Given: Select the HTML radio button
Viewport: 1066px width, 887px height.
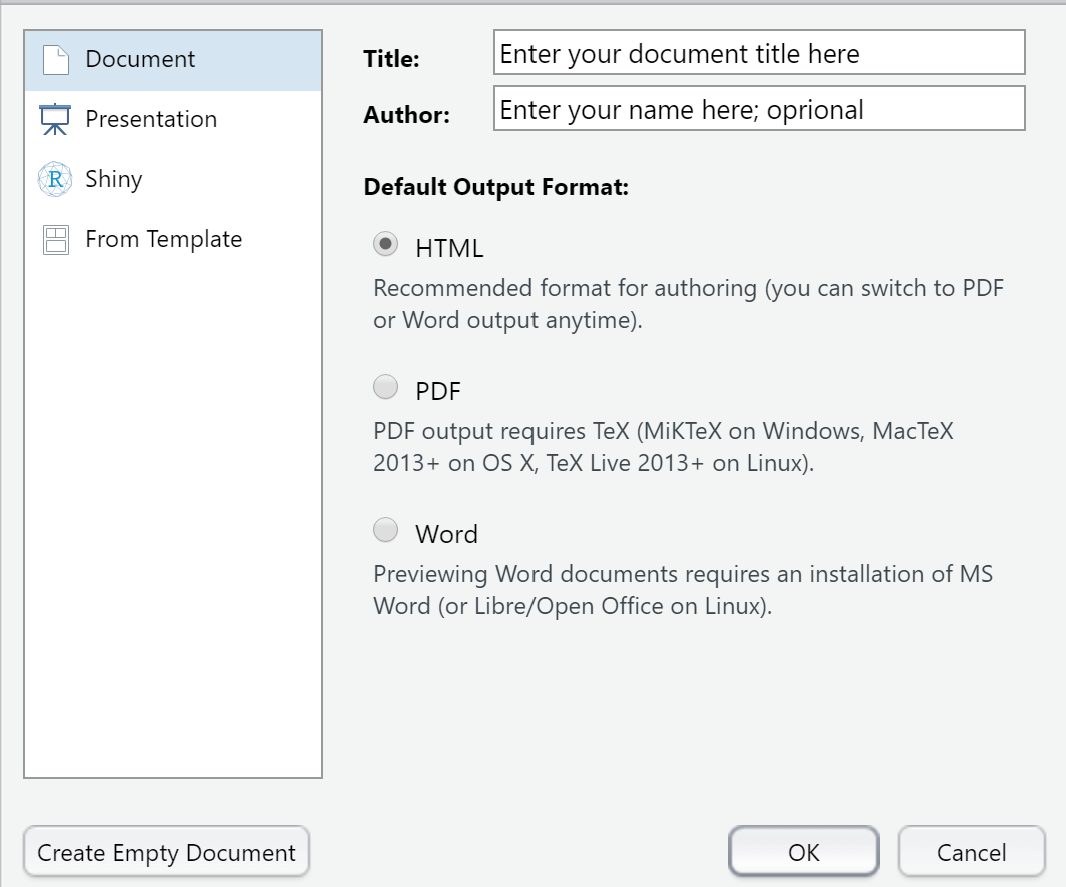Looking at the screenshot, I should click(385, 244).
